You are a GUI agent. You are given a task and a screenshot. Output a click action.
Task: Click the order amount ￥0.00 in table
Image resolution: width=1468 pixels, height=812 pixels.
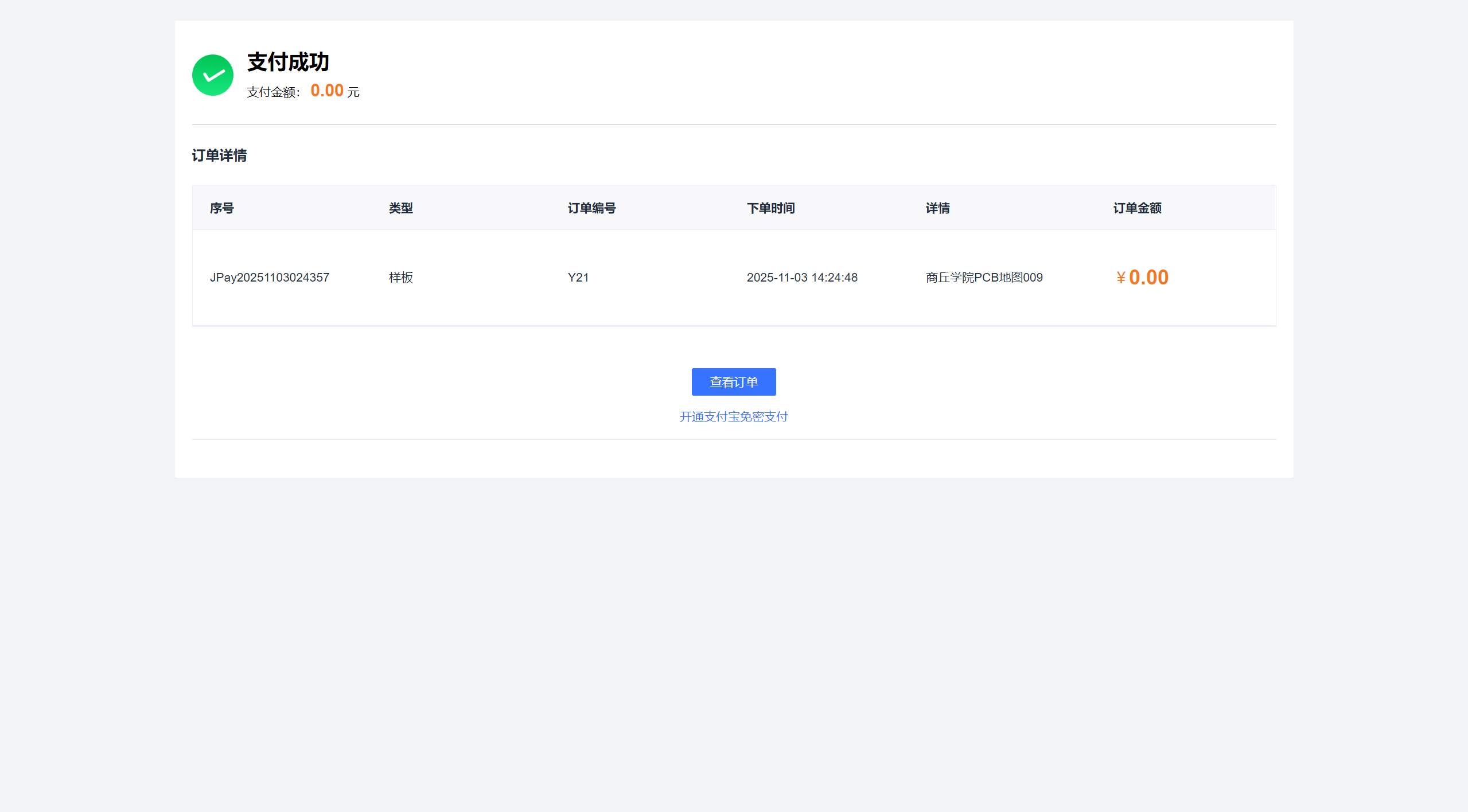click(1148, 278)
